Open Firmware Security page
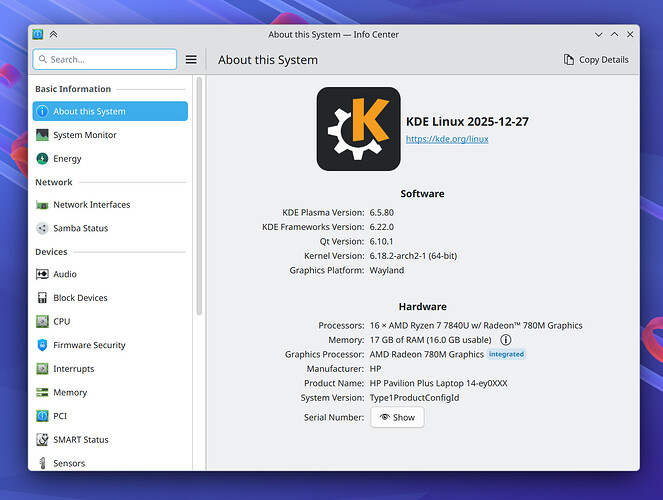Image resolution: width=663 pixels, height=500 pixels. [x=89, y=345]
